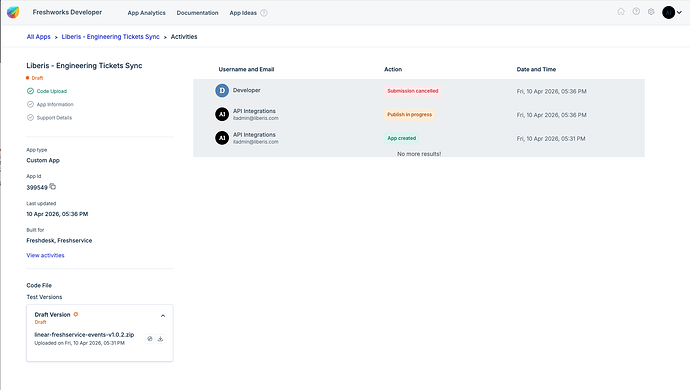Click the Freshdesk, Freshservice value
This screenshot has width=690, height=390.
[59, 241]
